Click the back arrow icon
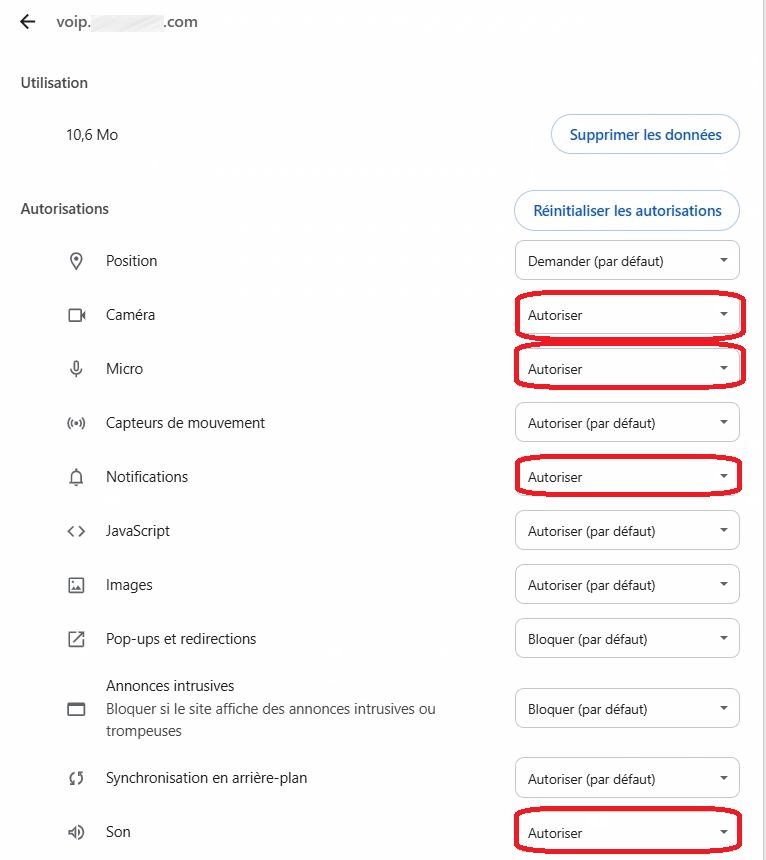Viewport: 766px width, 860px height. tap(27, 22)
